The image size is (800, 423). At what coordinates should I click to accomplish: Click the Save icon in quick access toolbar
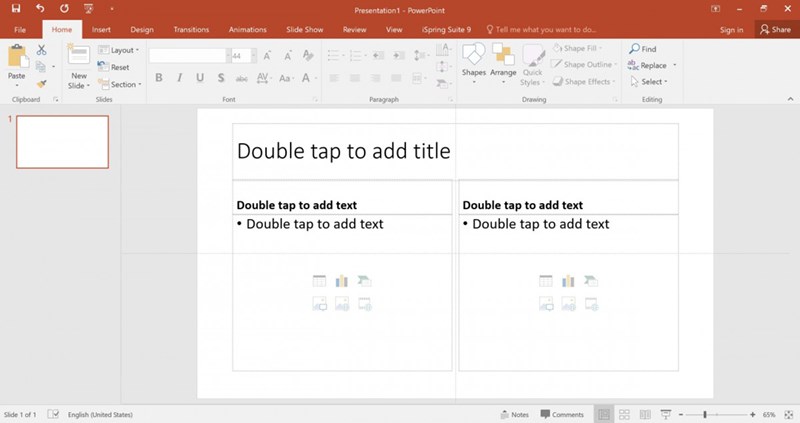click(15, 8)
